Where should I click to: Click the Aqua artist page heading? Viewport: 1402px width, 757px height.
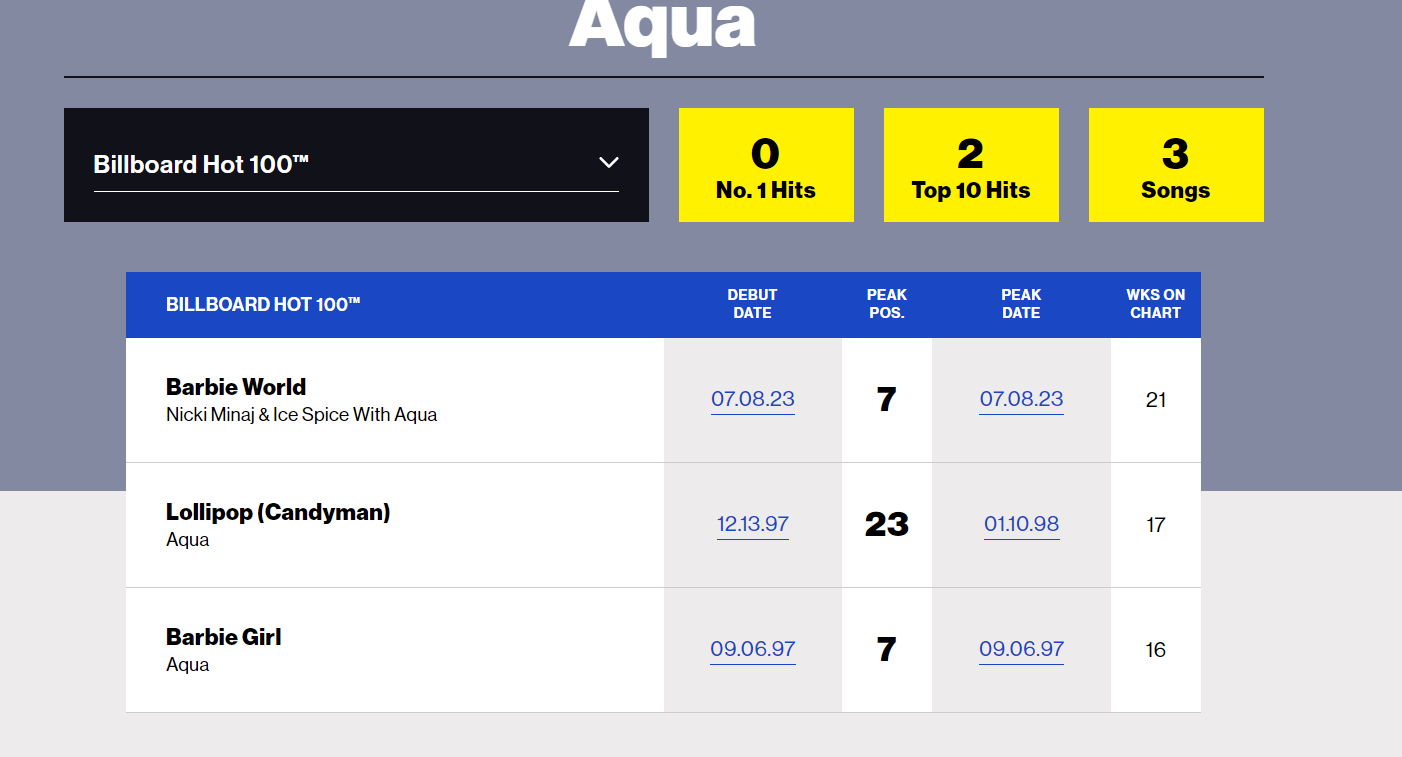(x=662, y=25)
